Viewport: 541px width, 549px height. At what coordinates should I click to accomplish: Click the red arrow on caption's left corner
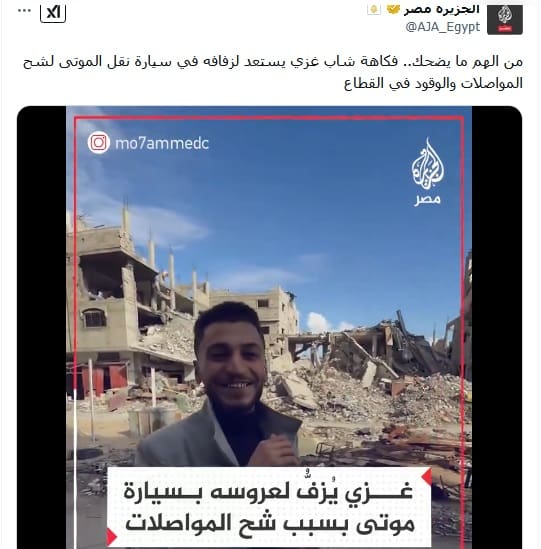tap(111, 536)
